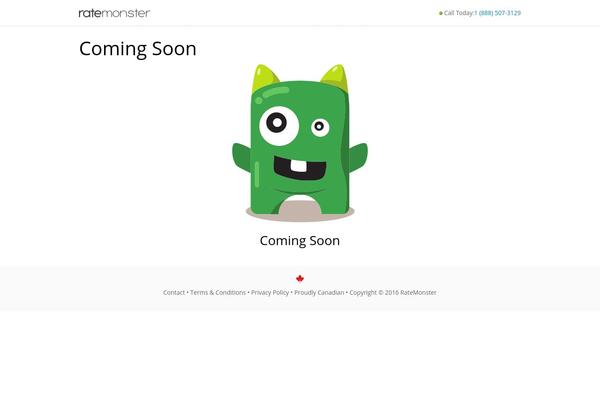This screenshot has height=400, width=600.
Task: Open the Terms & Conditions link
Action: click(218, 292)
